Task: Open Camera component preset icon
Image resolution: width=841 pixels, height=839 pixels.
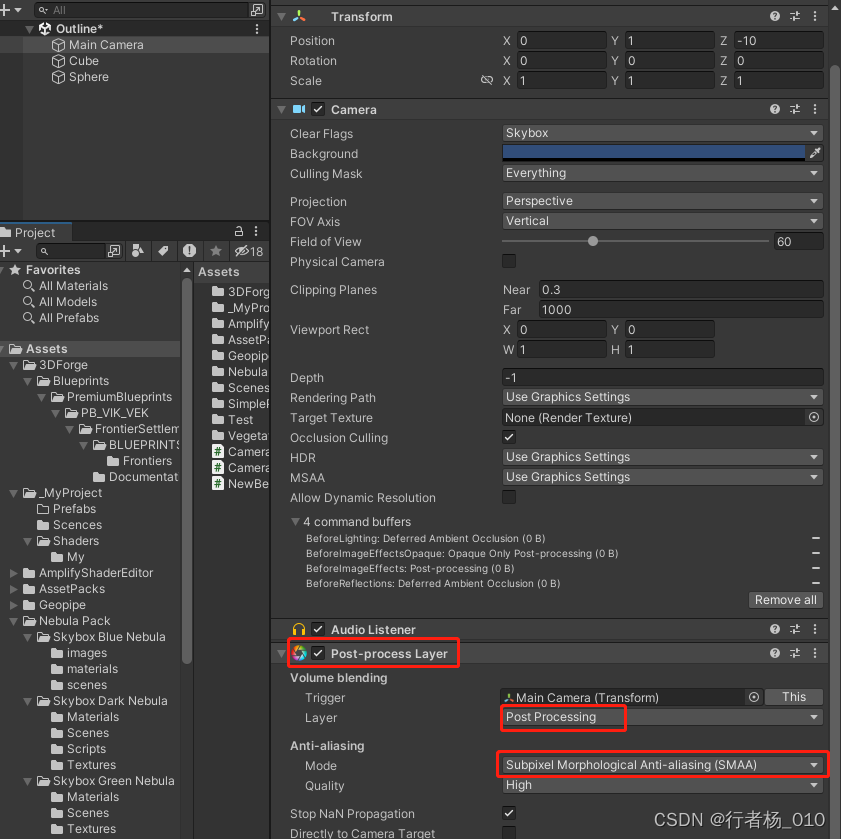Action: point(795,109)
